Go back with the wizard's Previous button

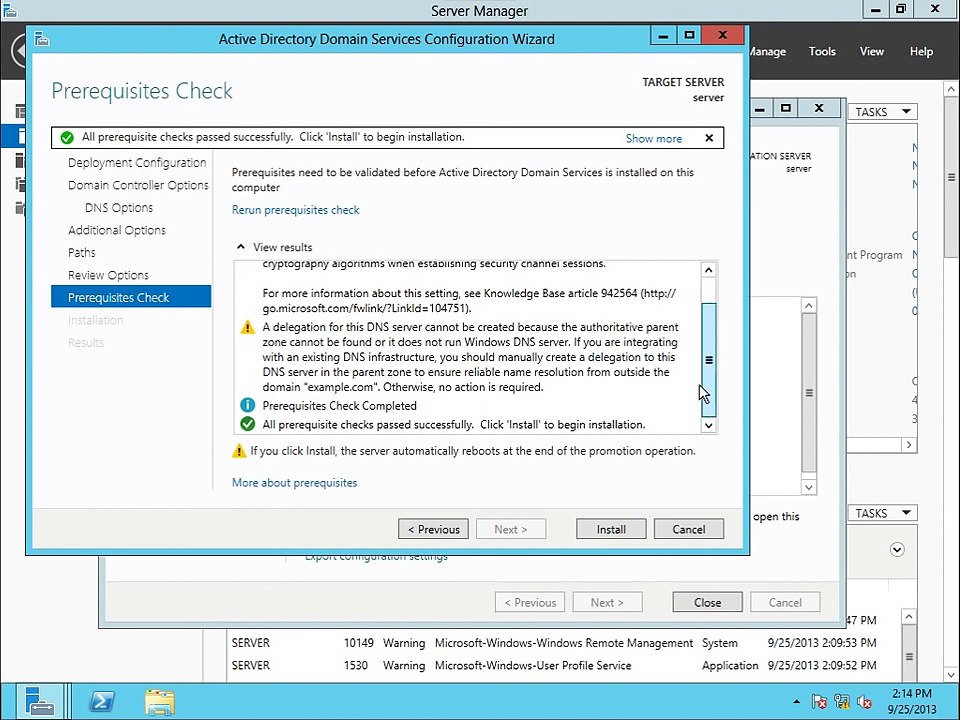pos(433,529)
